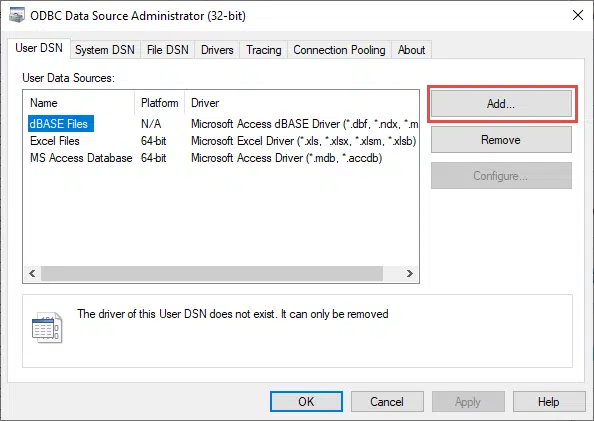Viewport: 594px width, 421px height.
Task: Click the left arrow of horizontal scrollbar
Action: pos(32,274)
